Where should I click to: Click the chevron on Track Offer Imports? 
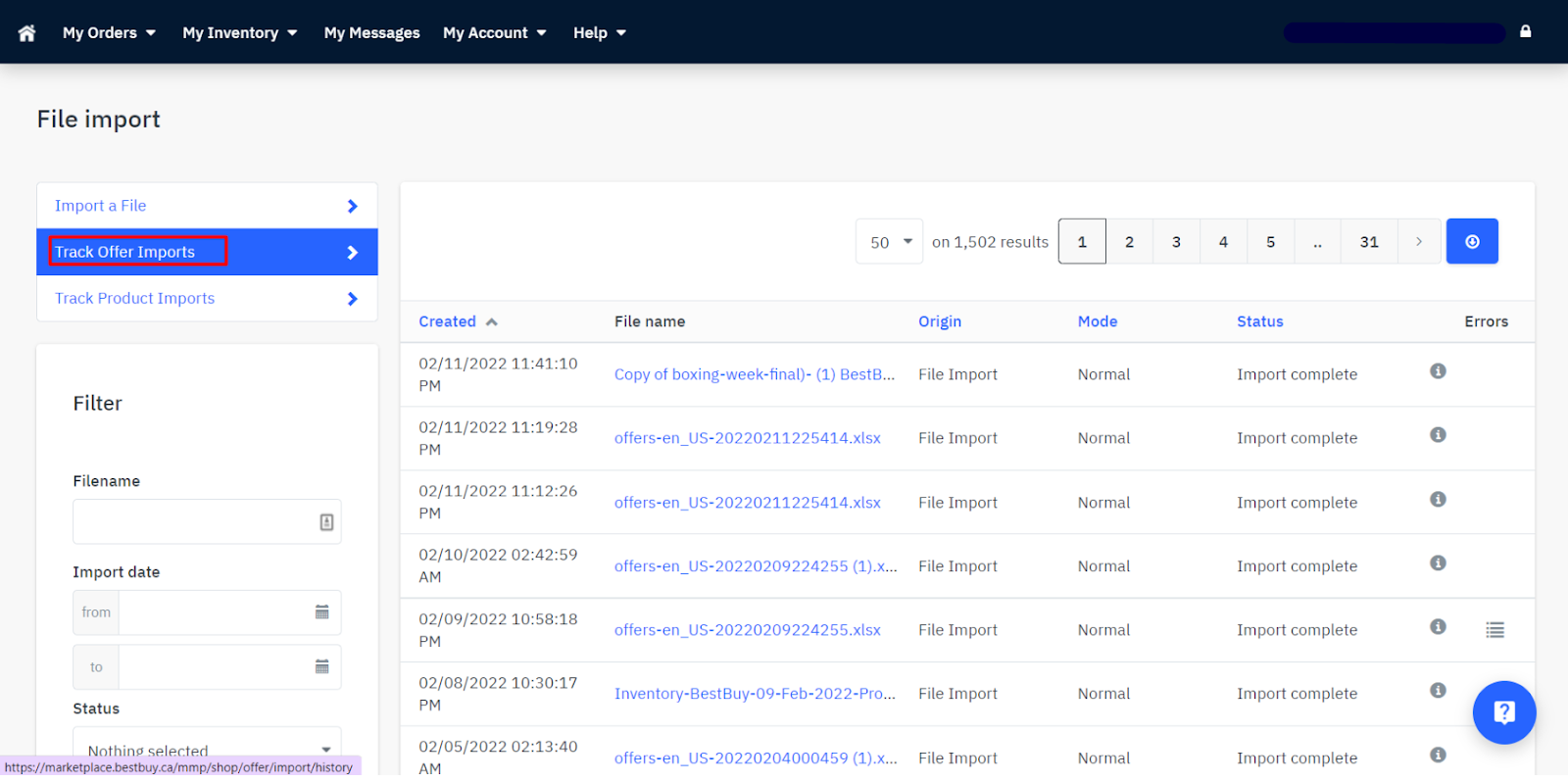(353, 253)
